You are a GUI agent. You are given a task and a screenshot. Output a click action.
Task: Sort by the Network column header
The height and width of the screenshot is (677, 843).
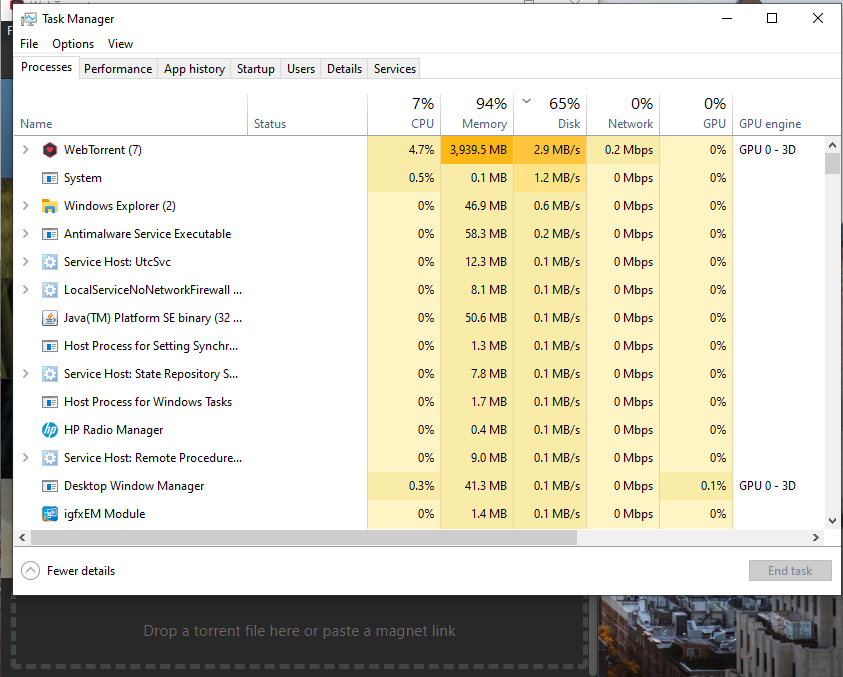624,115
